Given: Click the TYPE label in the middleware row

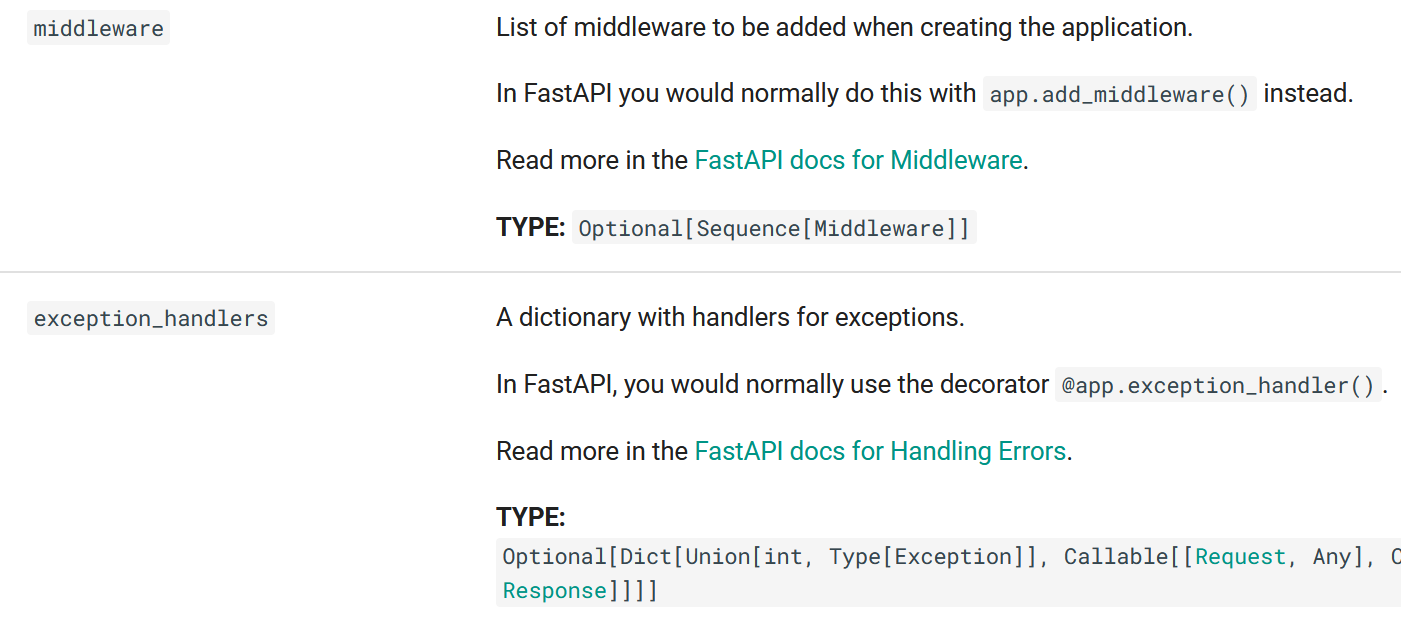Looking at the screenshot, I should [531, 227].
